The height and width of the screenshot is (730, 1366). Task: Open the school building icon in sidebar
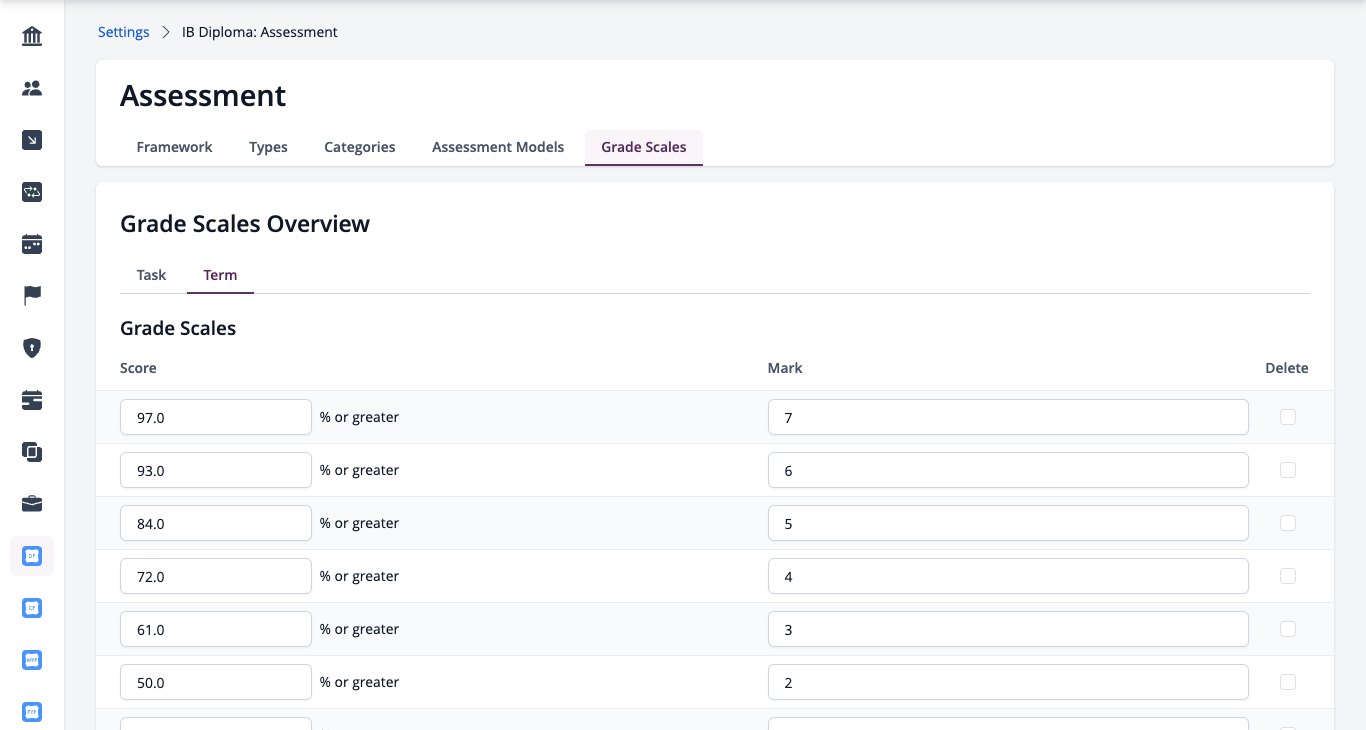32,37
